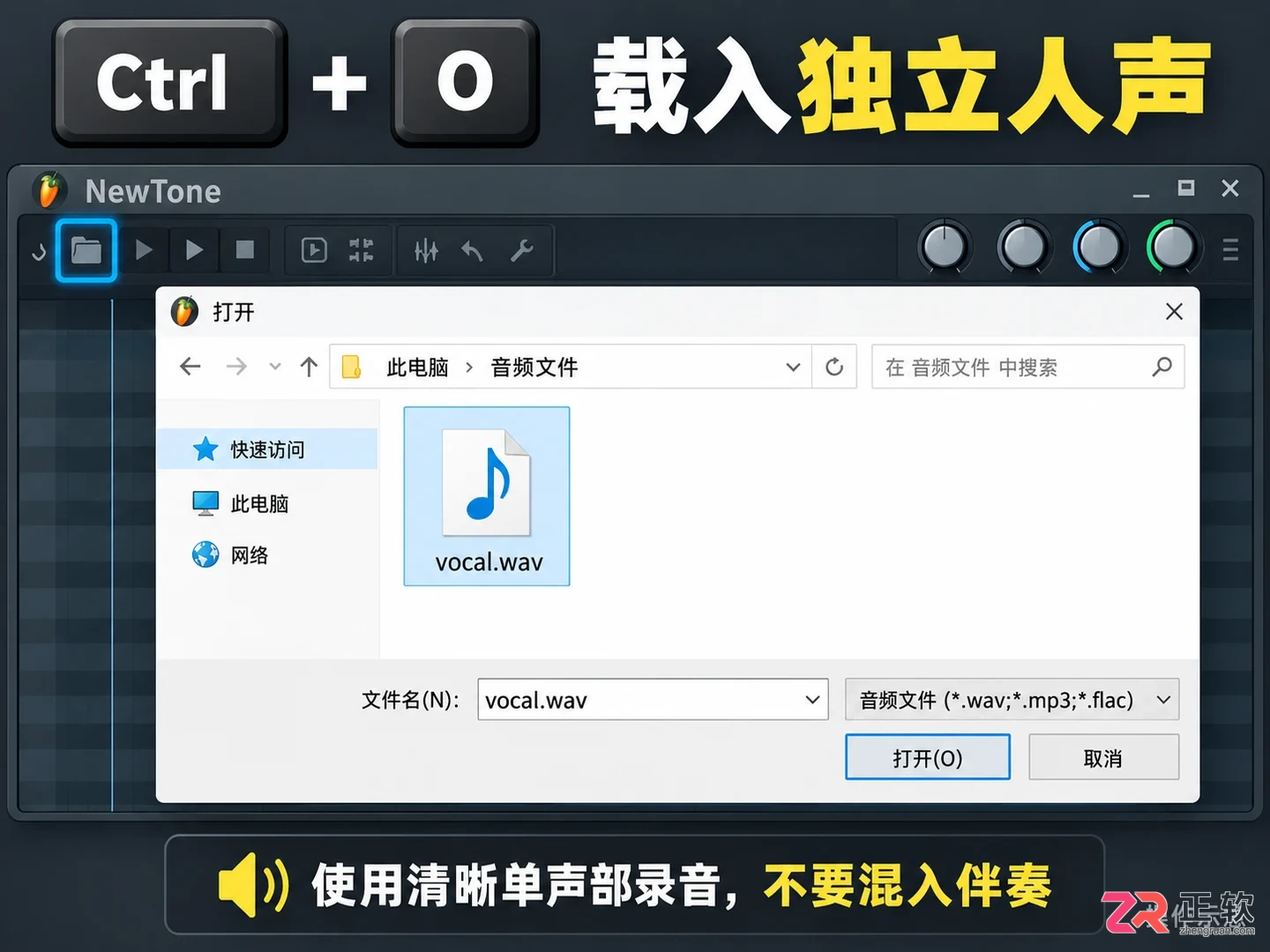Open the NewTone hamburger menu icon
1270x952 pixels.
click(x=1230, y=250)
